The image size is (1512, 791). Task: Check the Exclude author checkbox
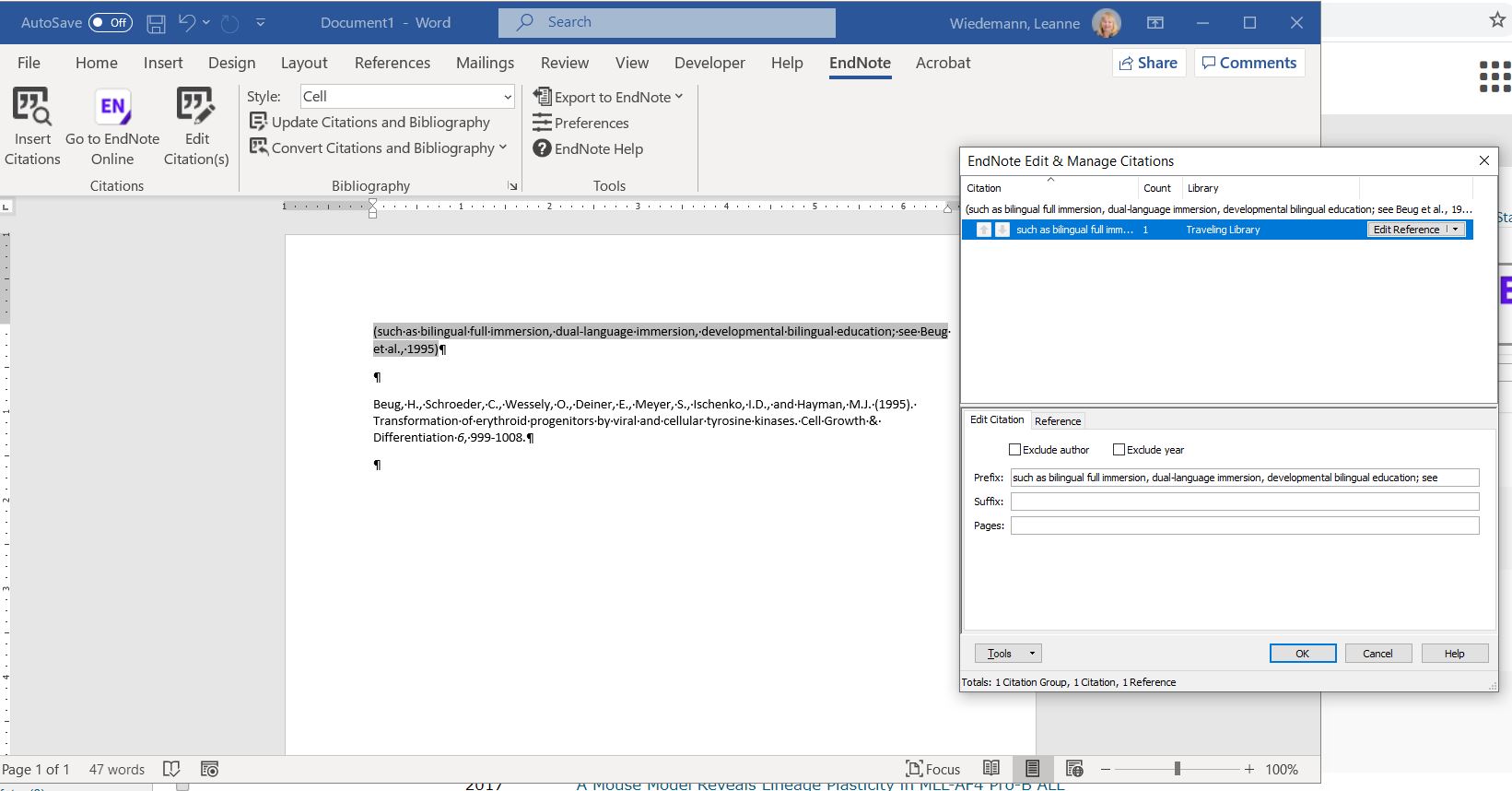[1014, 450]
